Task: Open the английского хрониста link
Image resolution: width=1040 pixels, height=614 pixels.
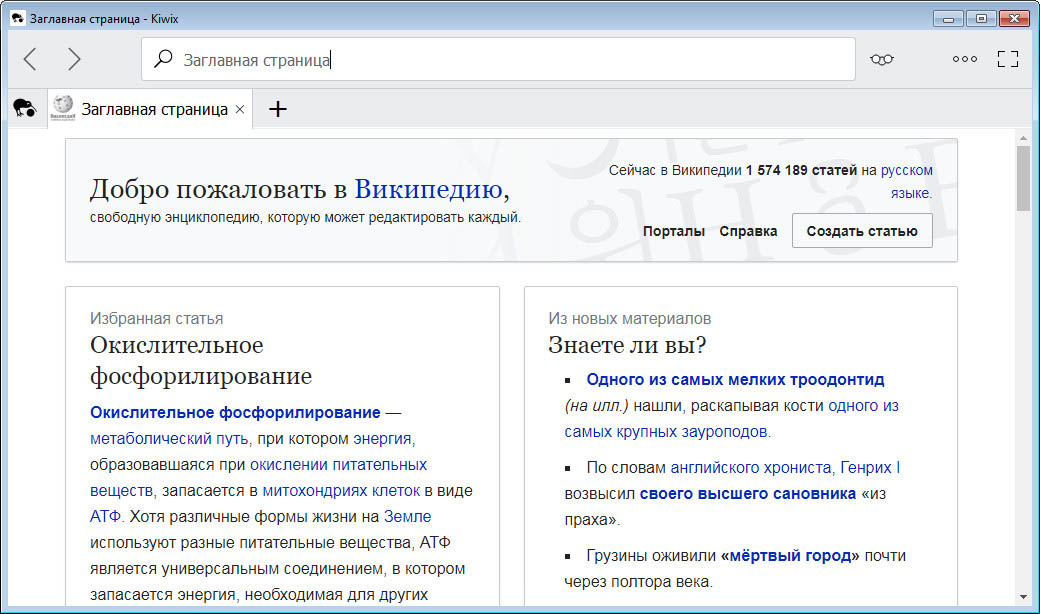Action: tap(751, 468)
